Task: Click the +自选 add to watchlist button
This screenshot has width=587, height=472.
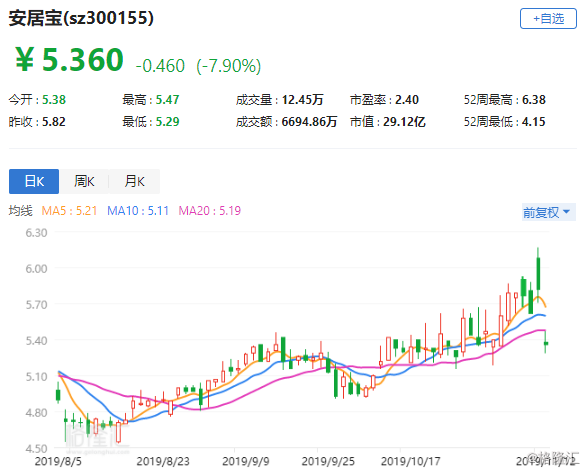Action: pos(548,18)
